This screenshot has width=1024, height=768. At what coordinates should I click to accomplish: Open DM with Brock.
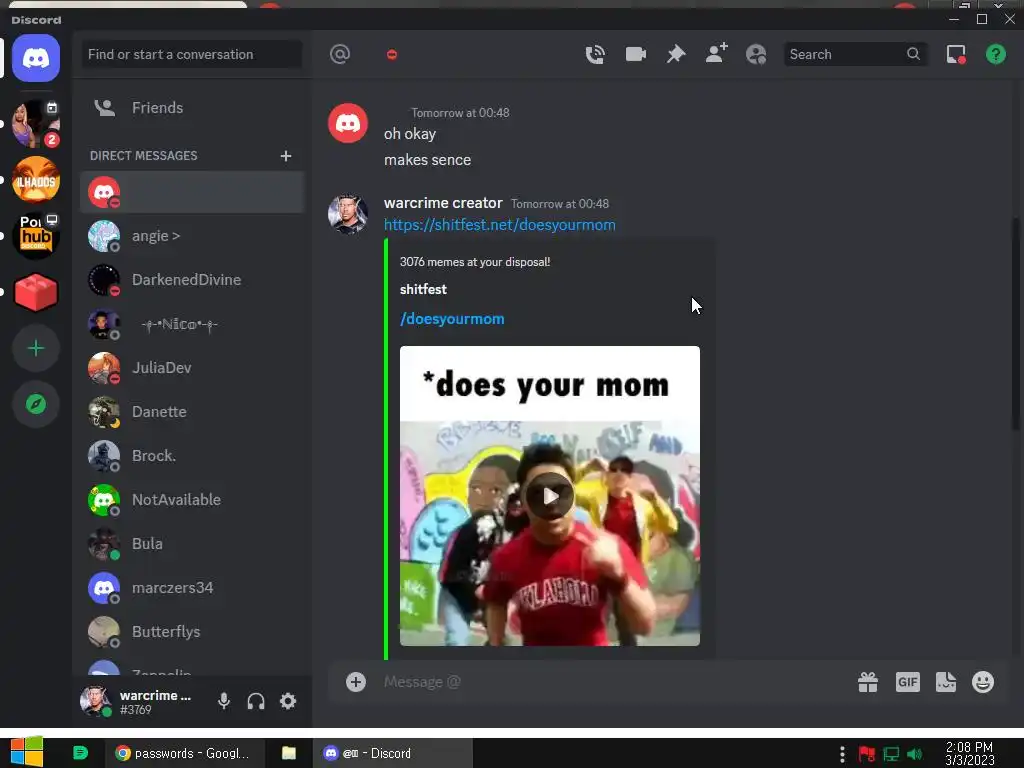pyautogui.click(x=192, y=456)
